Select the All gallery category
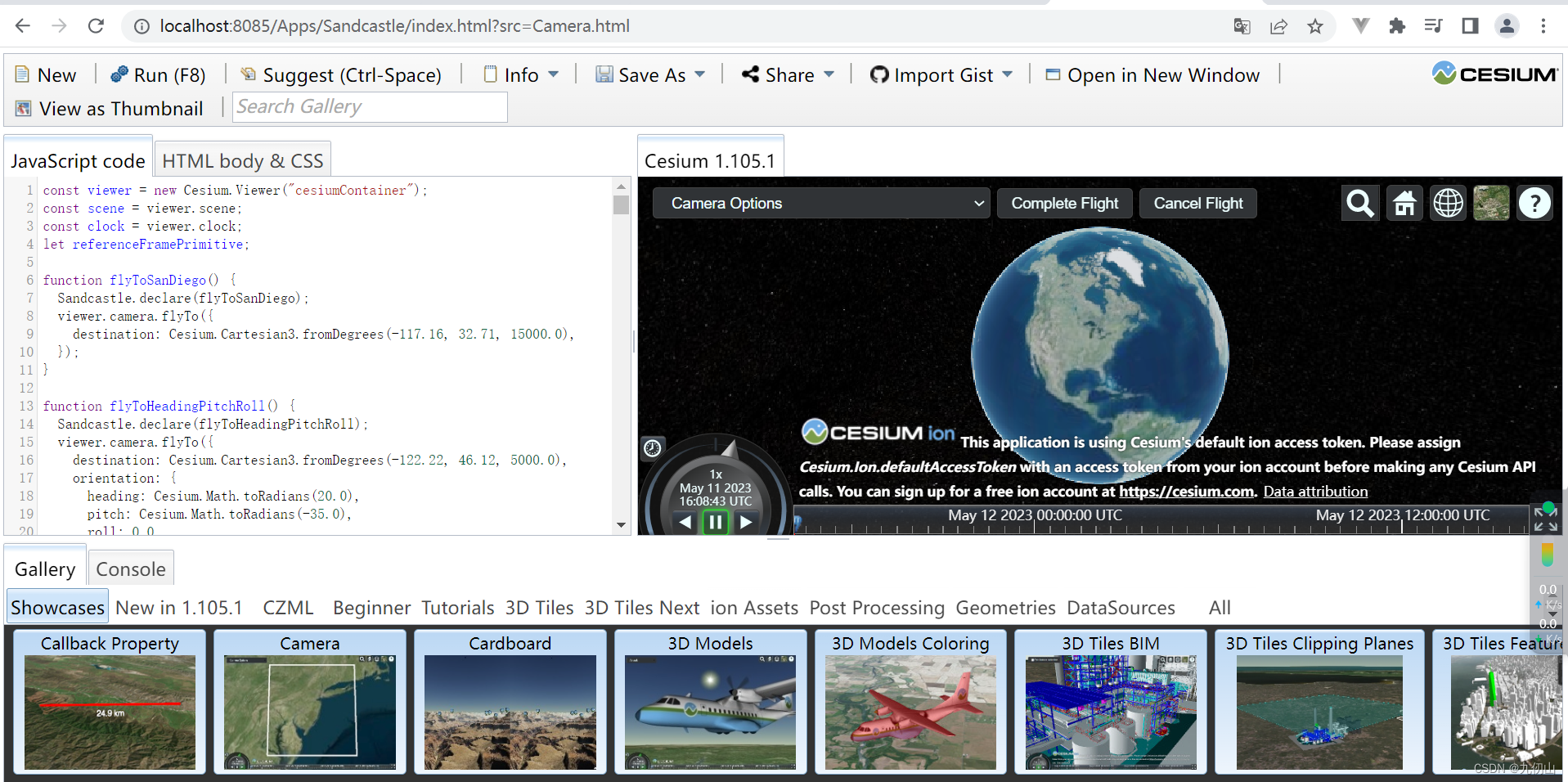 click(1220, 608)
